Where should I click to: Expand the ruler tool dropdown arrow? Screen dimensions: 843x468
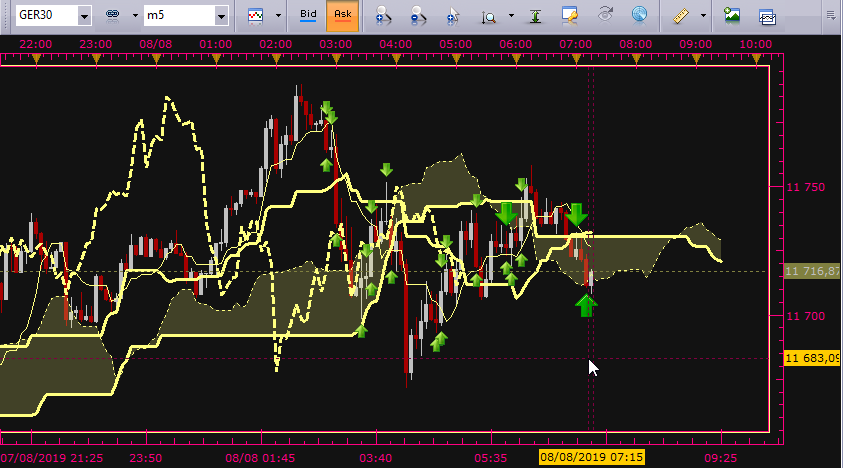[703, 16]
